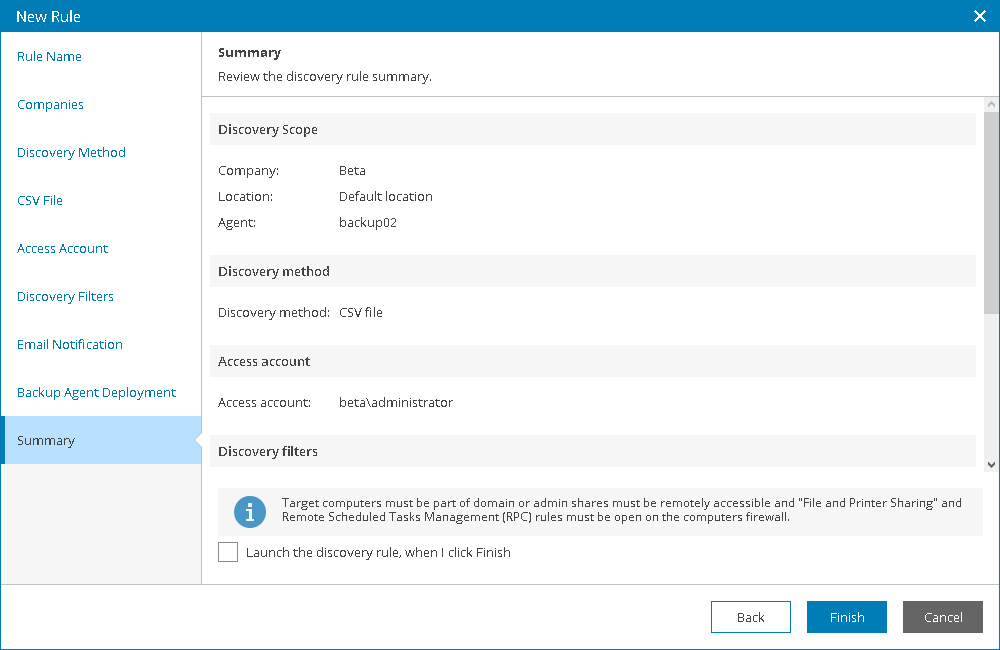Screen dimensions: 1000x650
Task: Select the Discovery filters section header
Action: click(592, 451)
